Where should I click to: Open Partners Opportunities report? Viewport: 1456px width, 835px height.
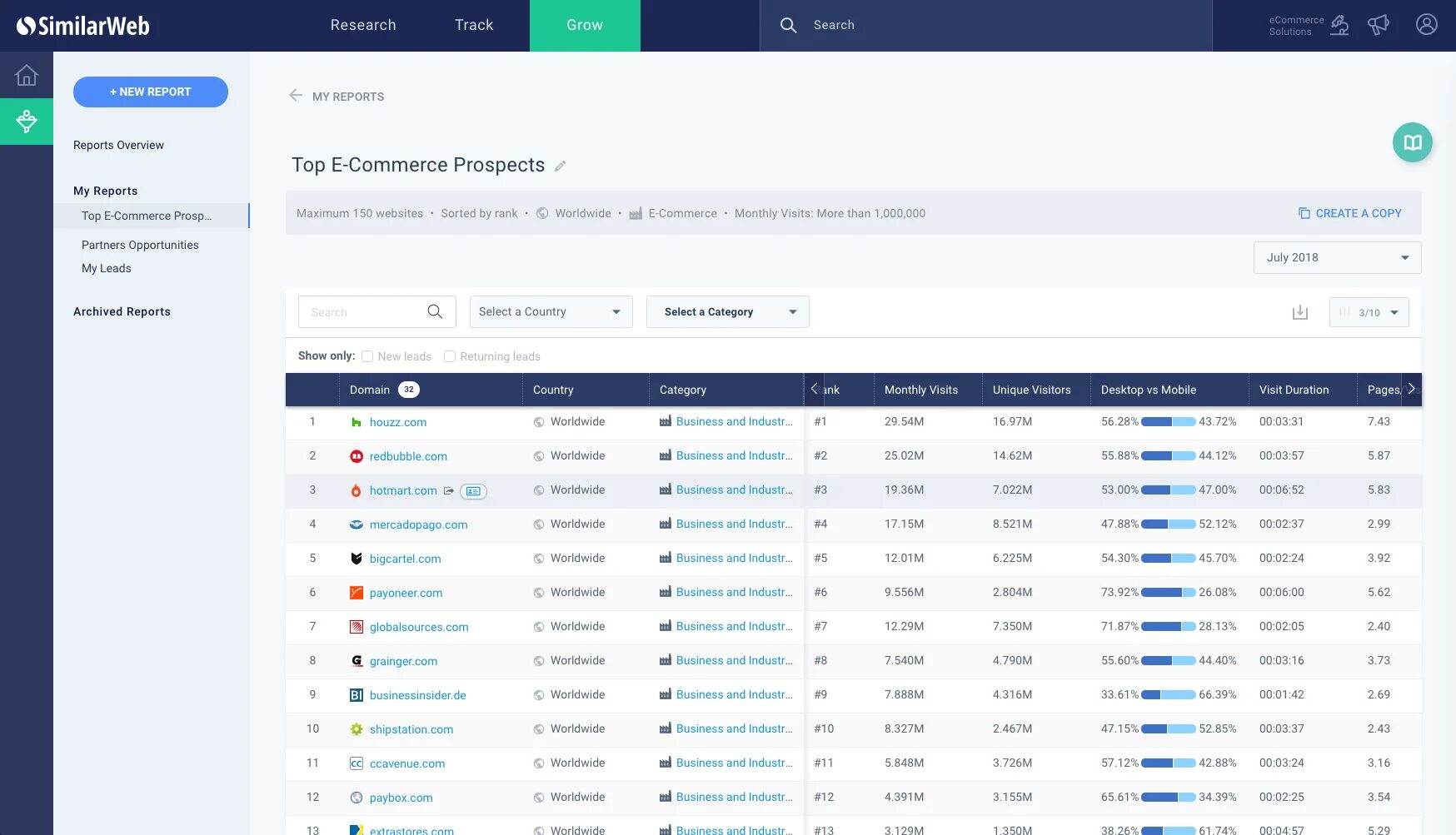(140, 245)
